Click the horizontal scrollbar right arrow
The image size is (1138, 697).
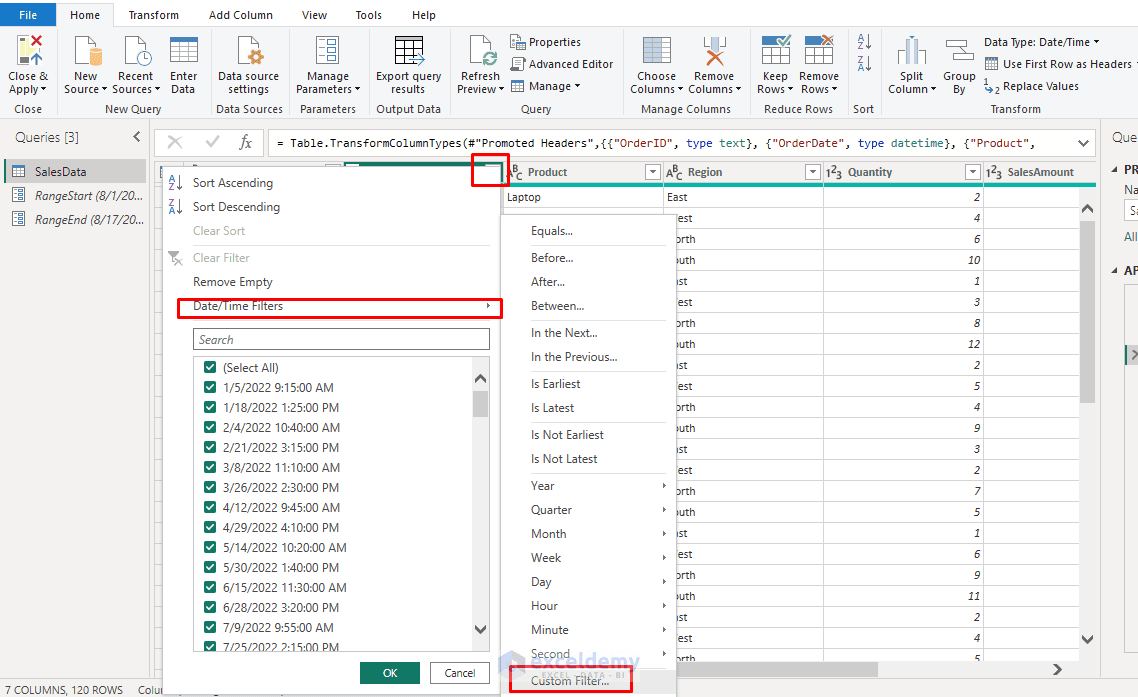[1057, 669]
